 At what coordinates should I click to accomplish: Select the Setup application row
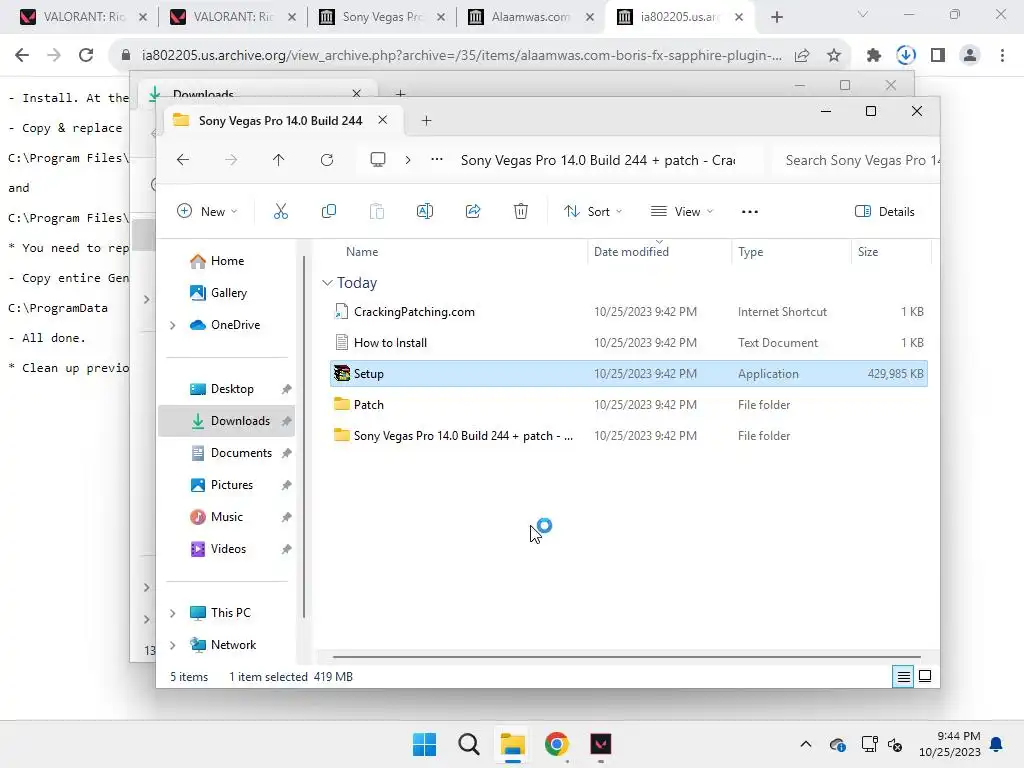point(628,374)
